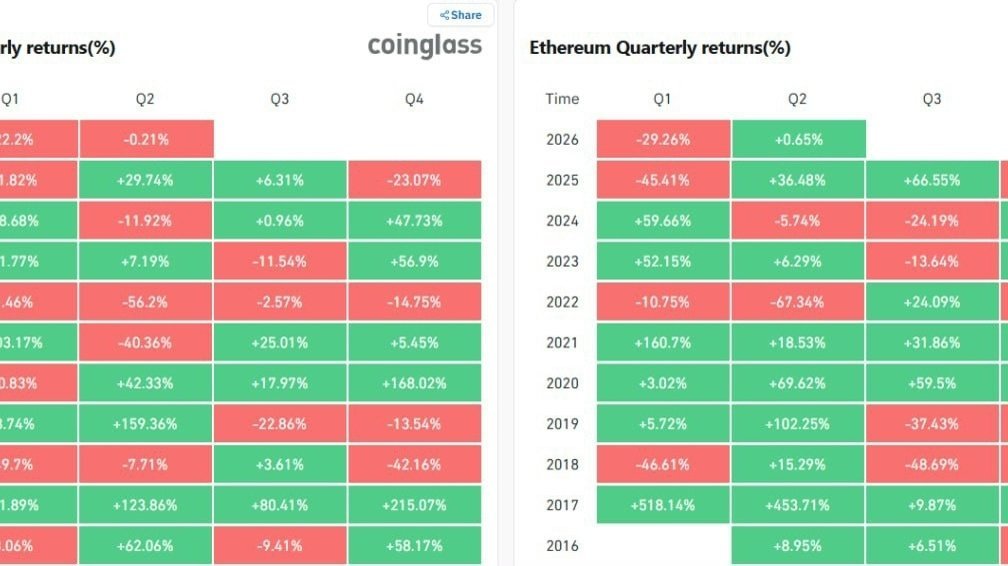This screenshot has height=566, width=1008.
Task: Click Ethereum table's Q3 column header
Action: pyautogui.click(x=932, y=99)
